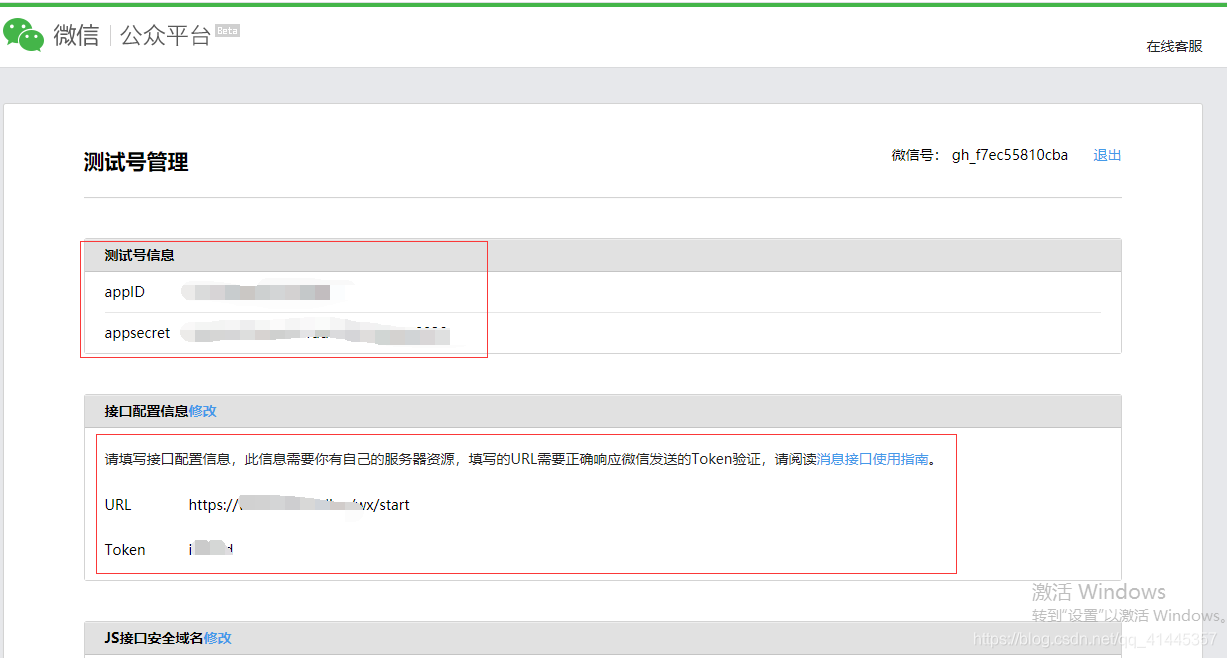Click the 请填写接口配置信息 instruction sentence
The image size is (1227, 658).
521,460
